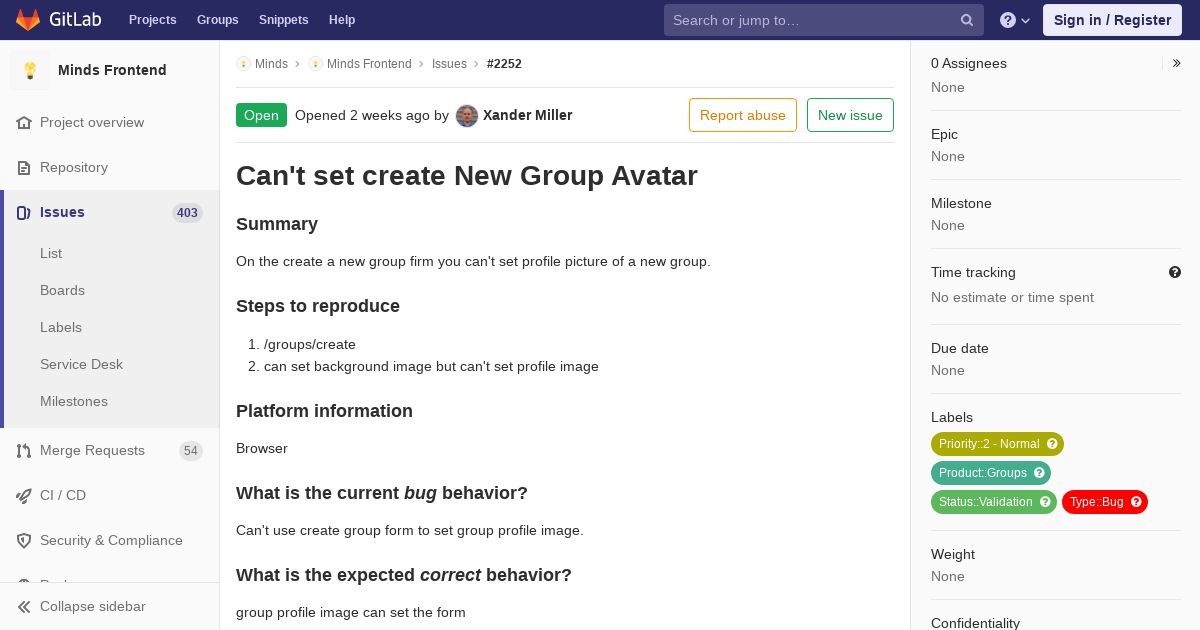Click the Status::Validation label

994,502
